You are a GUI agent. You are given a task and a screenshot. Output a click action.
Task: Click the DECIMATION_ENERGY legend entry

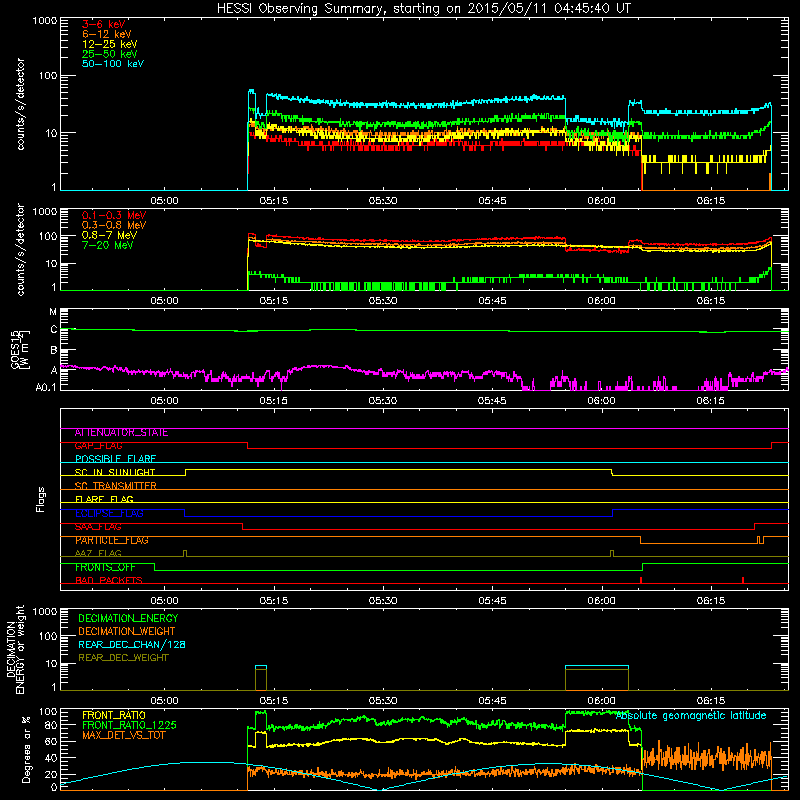coord(128,618)
